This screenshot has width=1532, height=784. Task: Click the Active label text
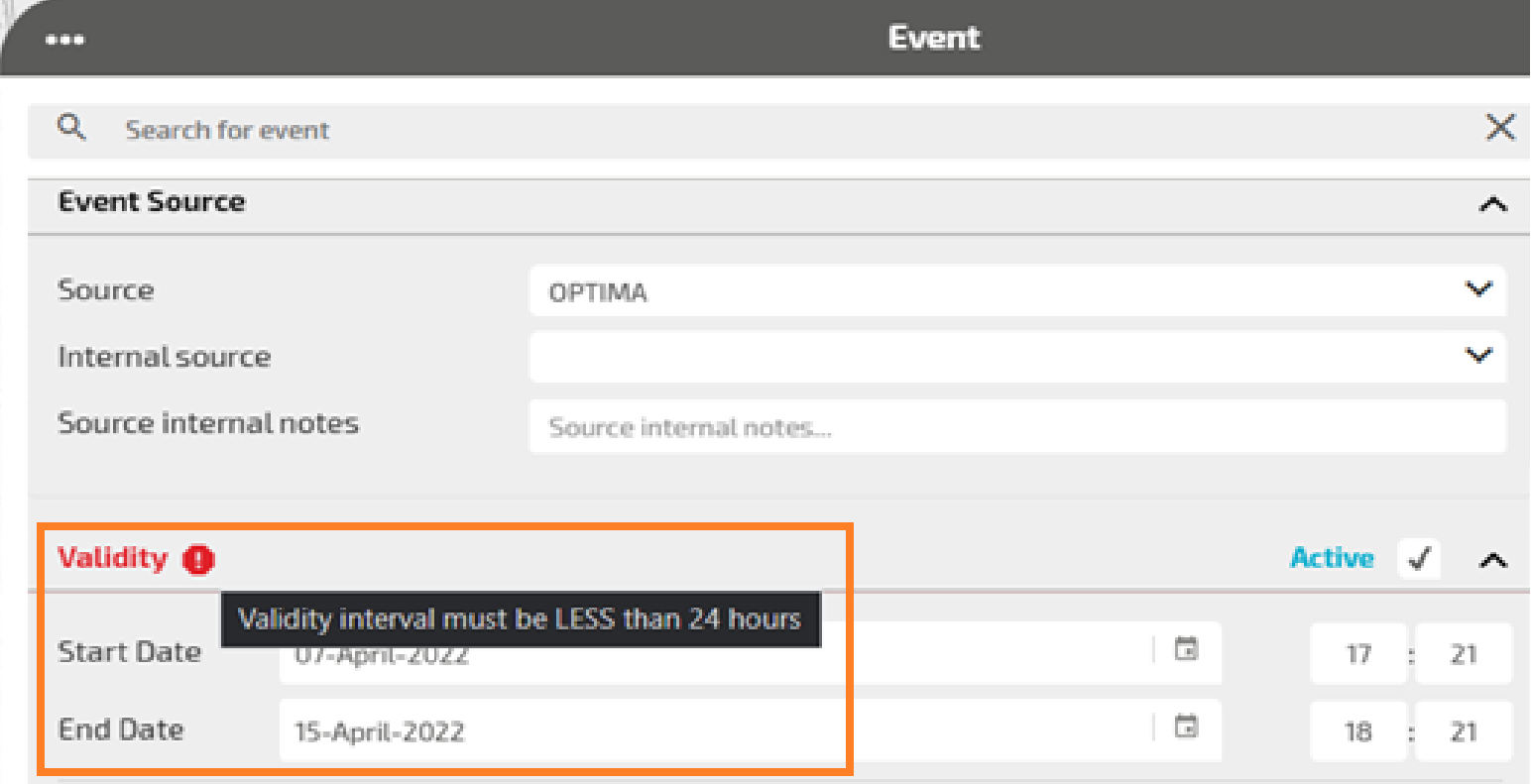(x=1332, y=559)
